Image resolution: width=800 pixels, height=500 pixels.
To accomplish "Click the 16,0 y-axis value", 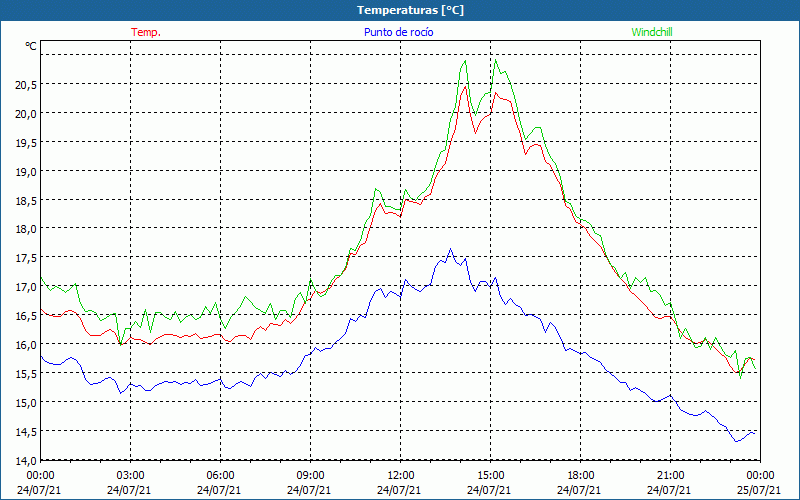I will coord(26,345).
